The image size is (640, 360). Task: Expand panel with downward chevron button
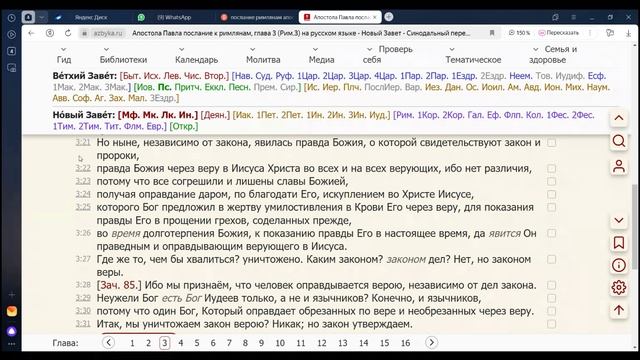(619, 220)
